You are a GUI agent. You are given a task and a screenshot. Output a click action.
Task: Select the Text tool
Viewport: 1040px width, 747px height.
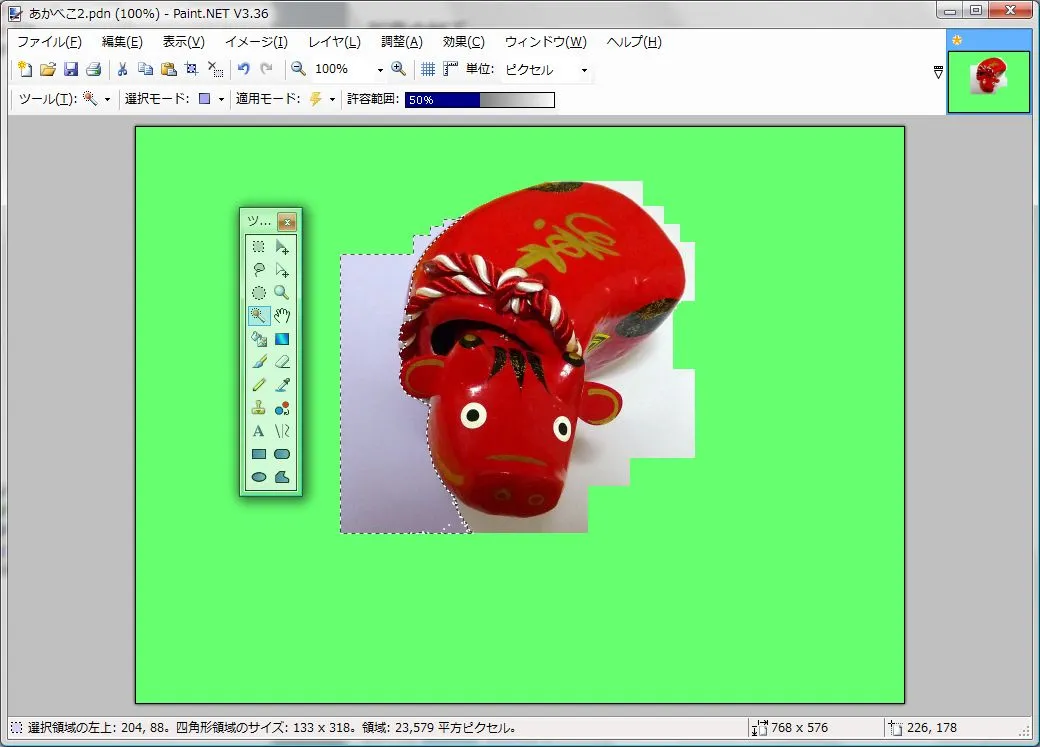click(259, 431)
